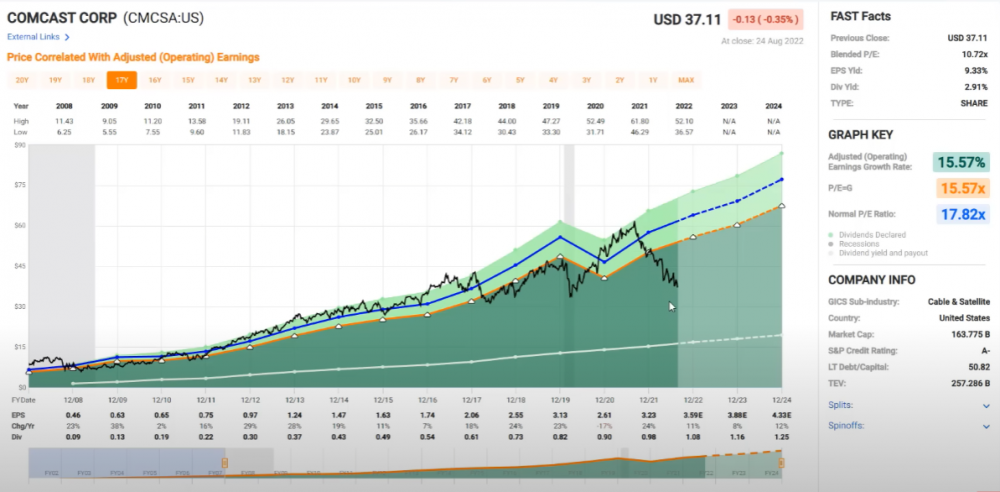Toggle the Recessions legend item
This screenshot has width=1000, height=492.
(x=856, y=244)
